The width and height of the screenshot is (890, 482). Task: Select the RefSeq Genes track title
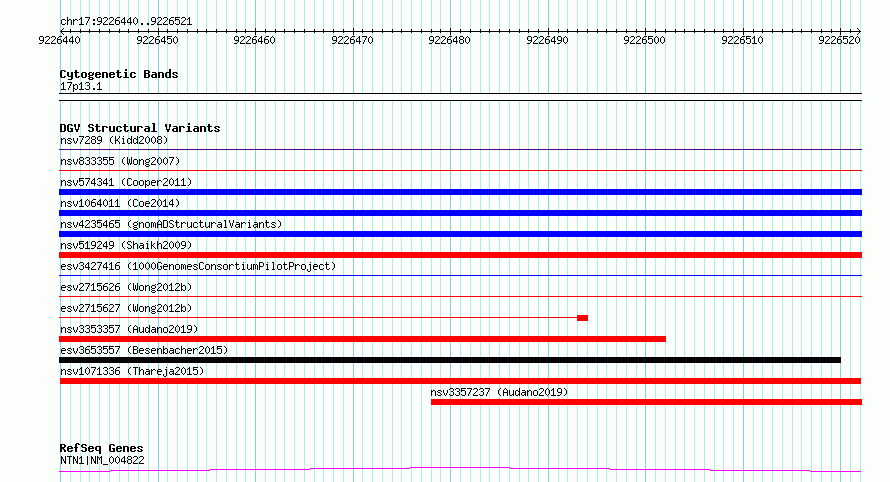click(101, 448)
